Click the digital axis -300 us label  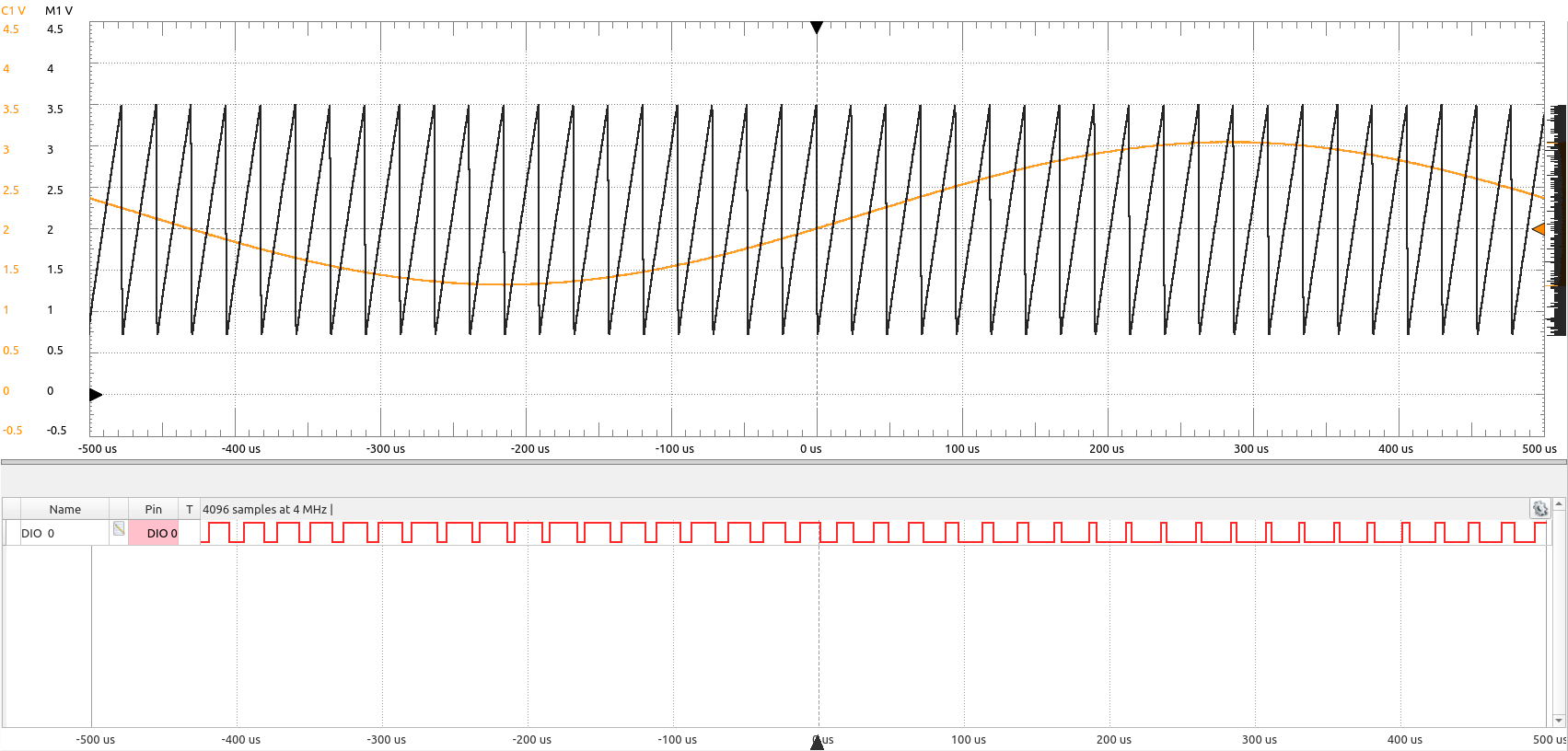(386, 739)
